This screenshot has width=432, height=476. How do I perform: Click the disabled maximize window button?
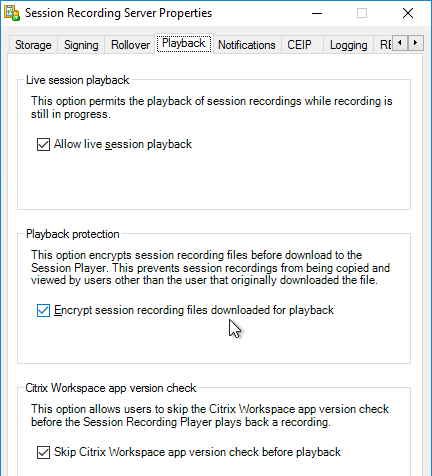tap(362, 13)
